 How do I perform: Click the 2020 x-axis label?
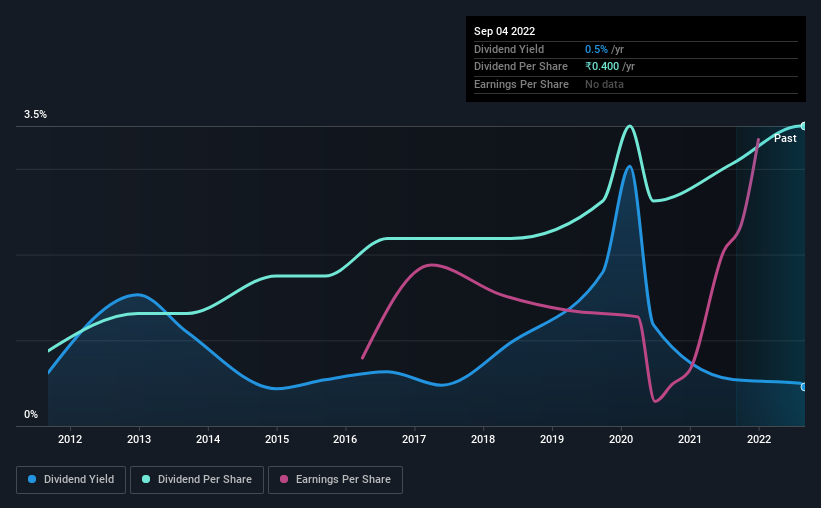[x=621, y=439]
